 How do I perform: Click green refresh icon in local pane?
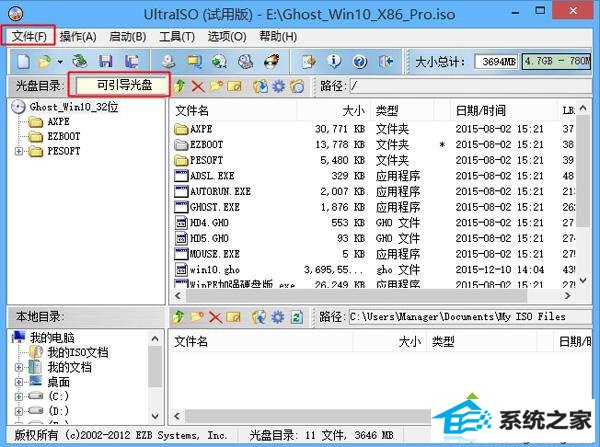point(297,317)
